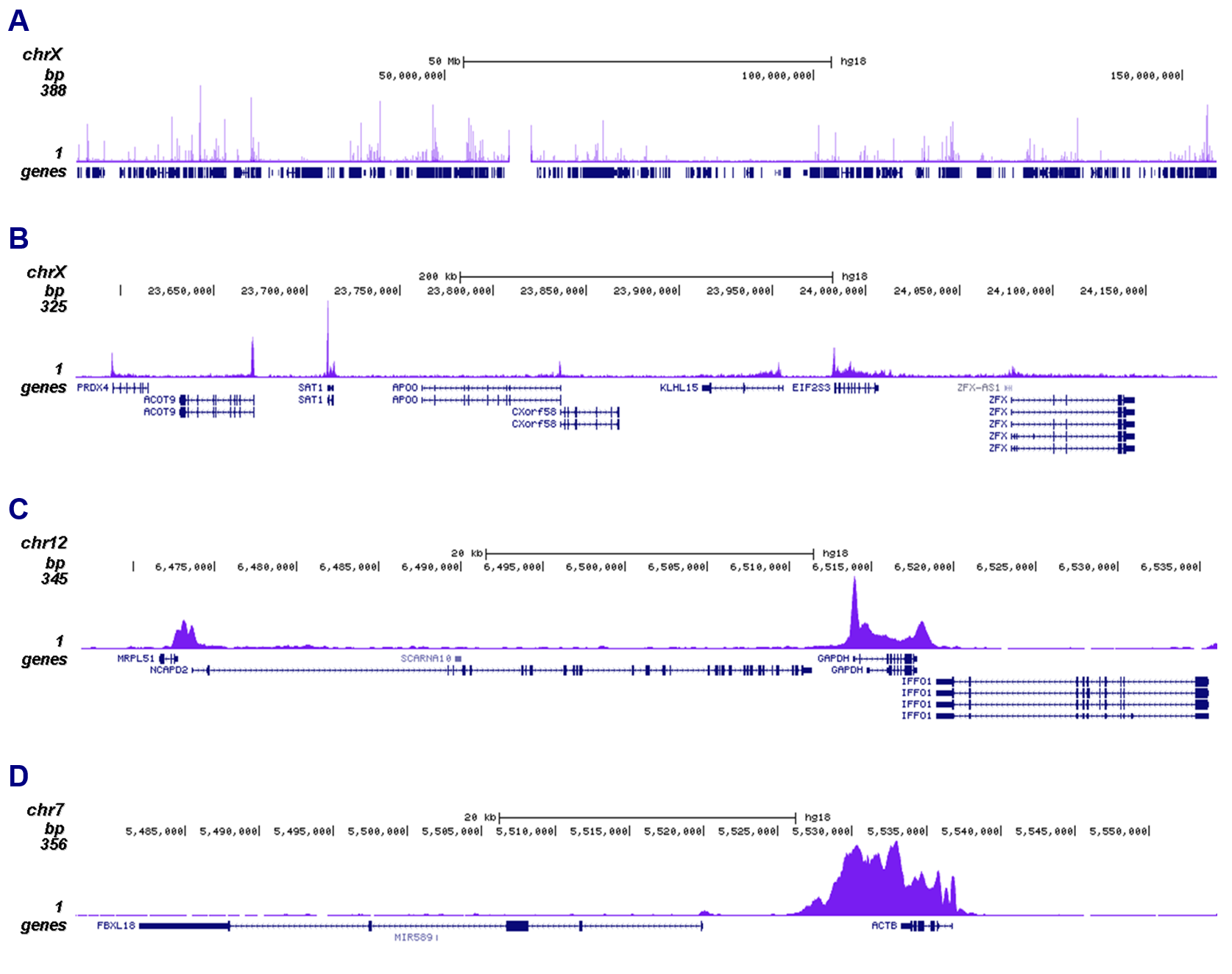Click the ACTB gene in panel D
This screenshot has height=974, width=1232.
click(882, 927)
